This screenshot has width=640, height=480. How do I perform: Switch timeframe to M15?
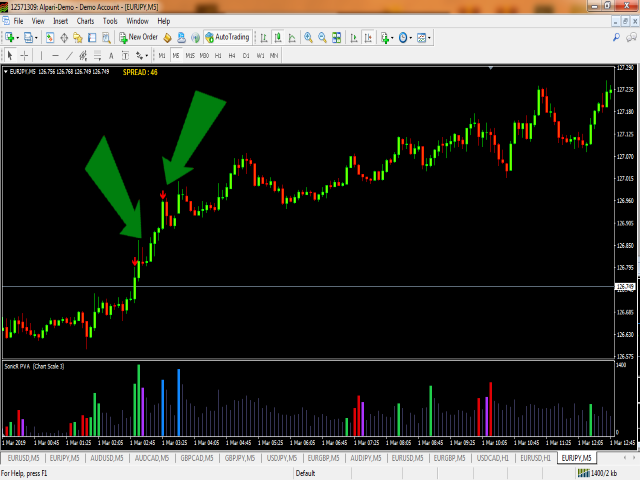190,56
